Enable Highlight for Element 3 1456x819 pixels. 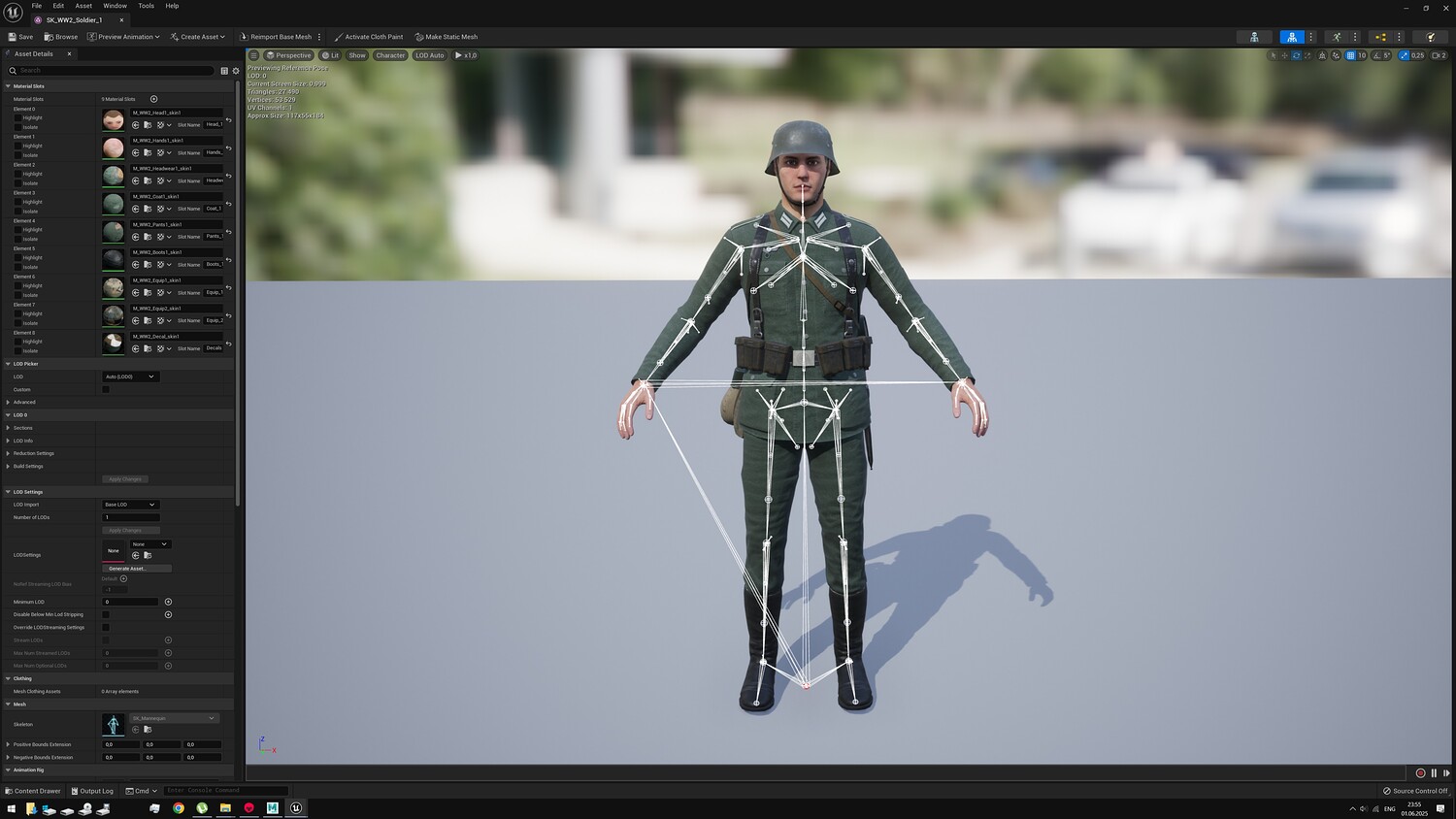[17, 202]
